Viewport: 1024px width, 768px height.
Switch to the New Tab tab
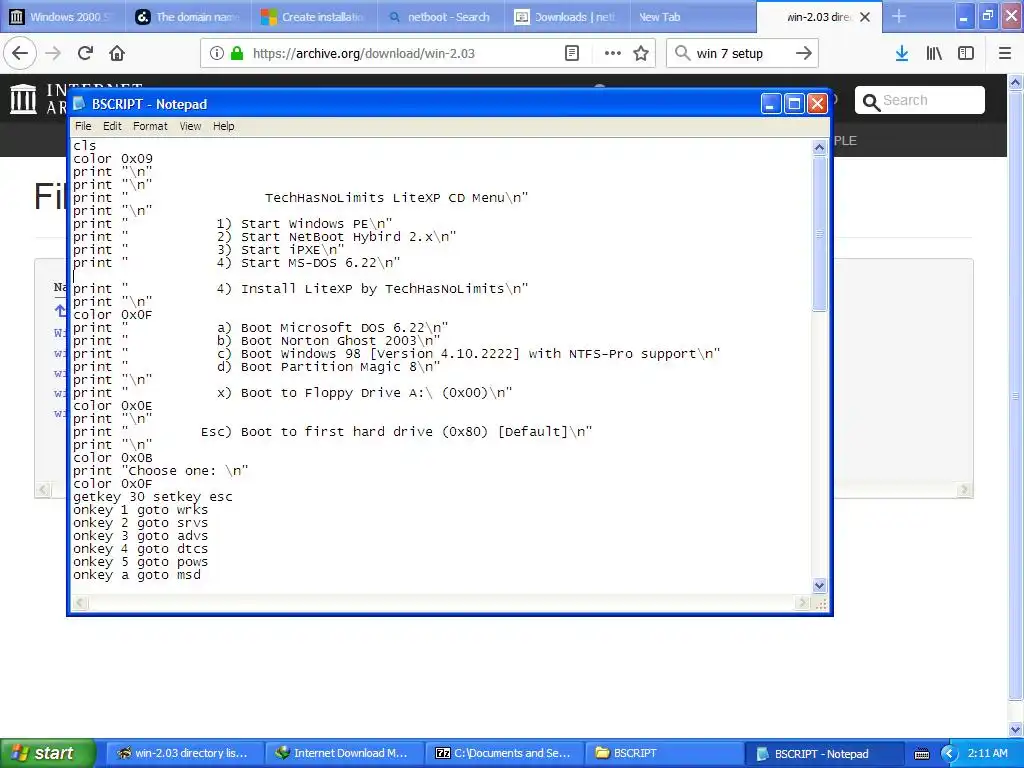tap(693, 16)
